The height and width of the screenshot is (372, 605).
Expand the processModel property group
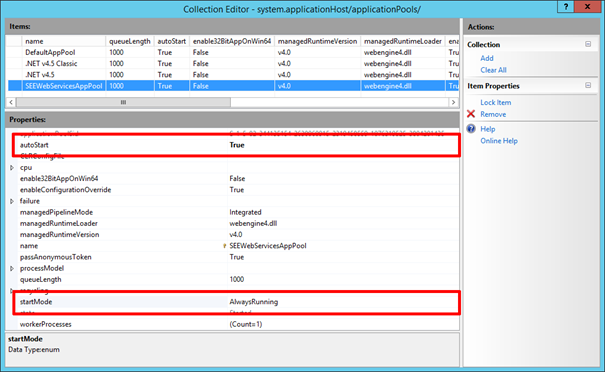point(12,268)
